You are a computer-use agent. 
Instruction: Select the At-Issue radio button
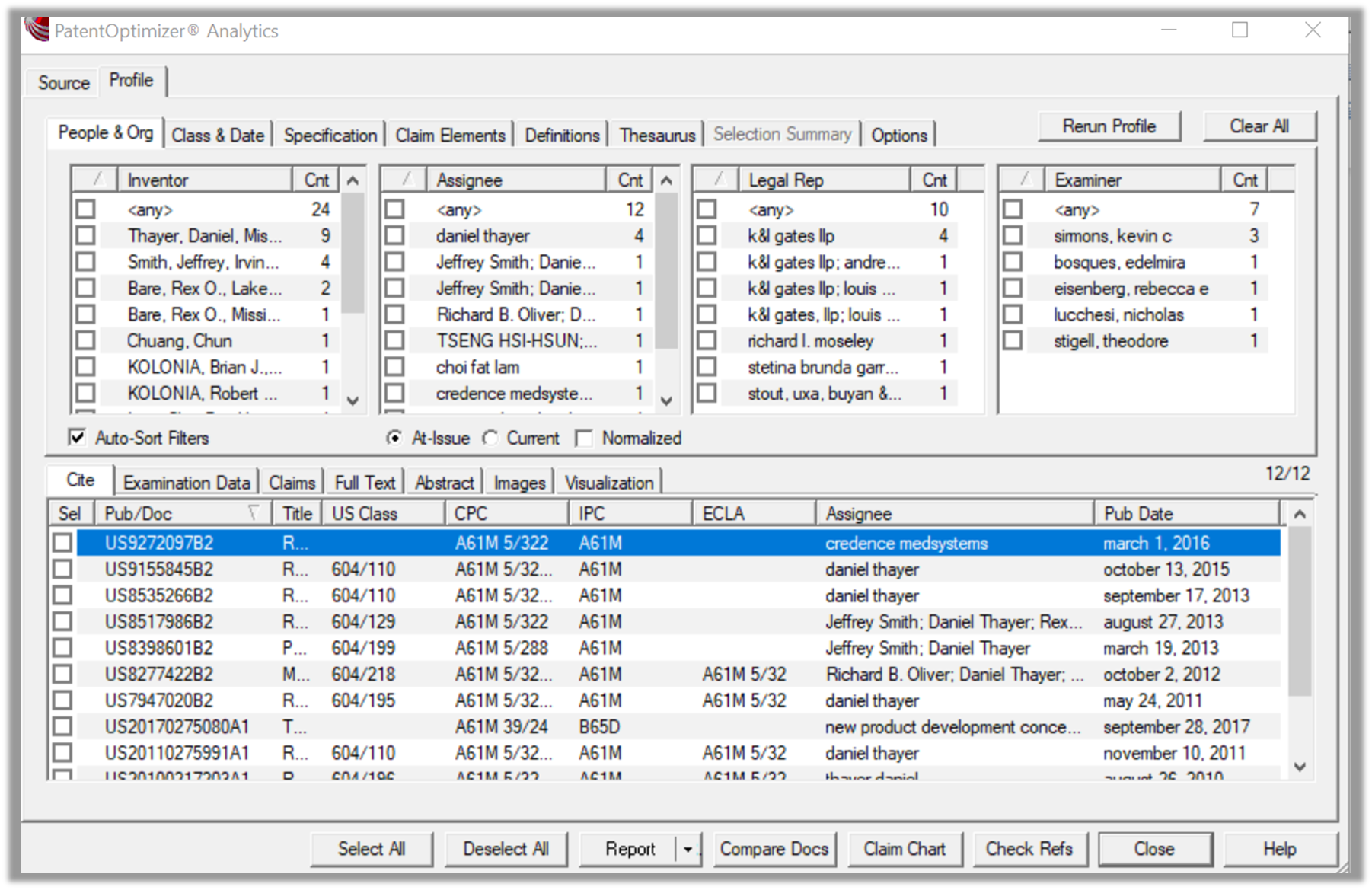[394, 438]
